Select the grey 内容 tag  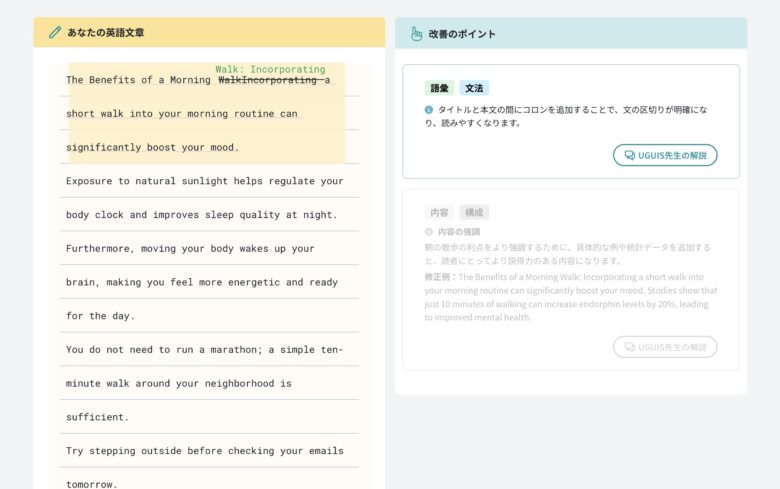[439, 212]
